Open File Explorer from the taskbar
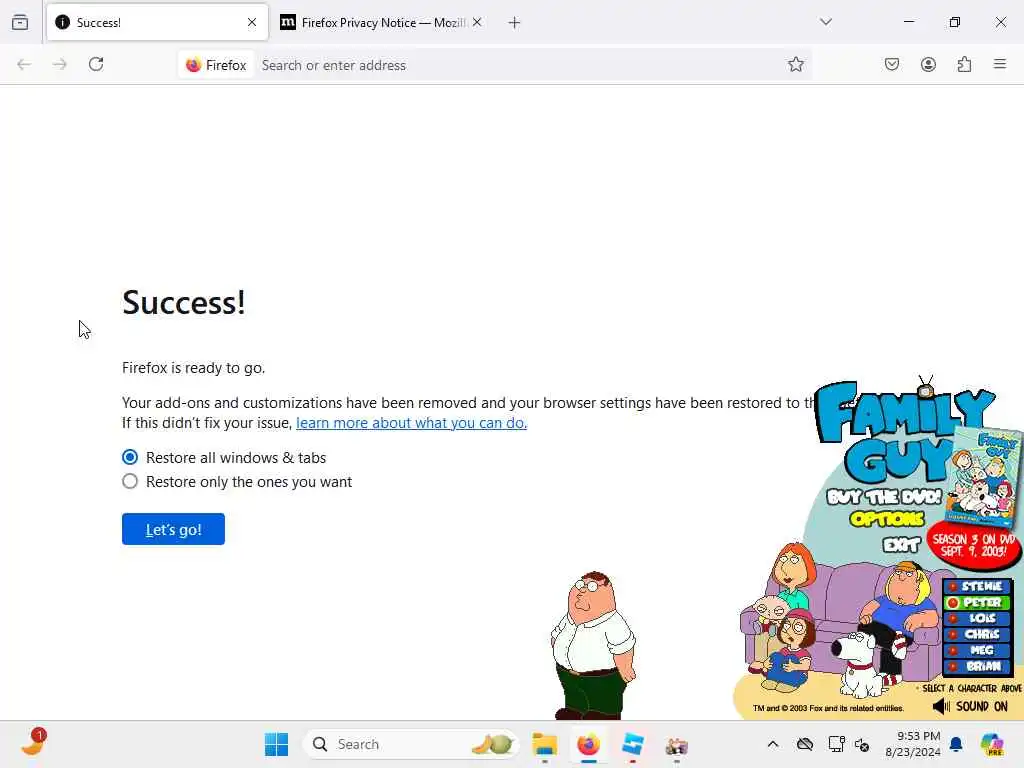This screenshot has width=1024, height=768. [x=544, y=744]
